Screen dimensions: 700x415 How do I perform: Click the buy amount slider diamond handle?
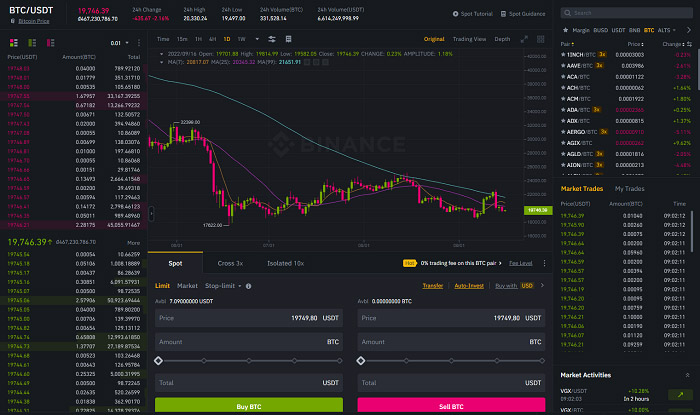point(158,361)
